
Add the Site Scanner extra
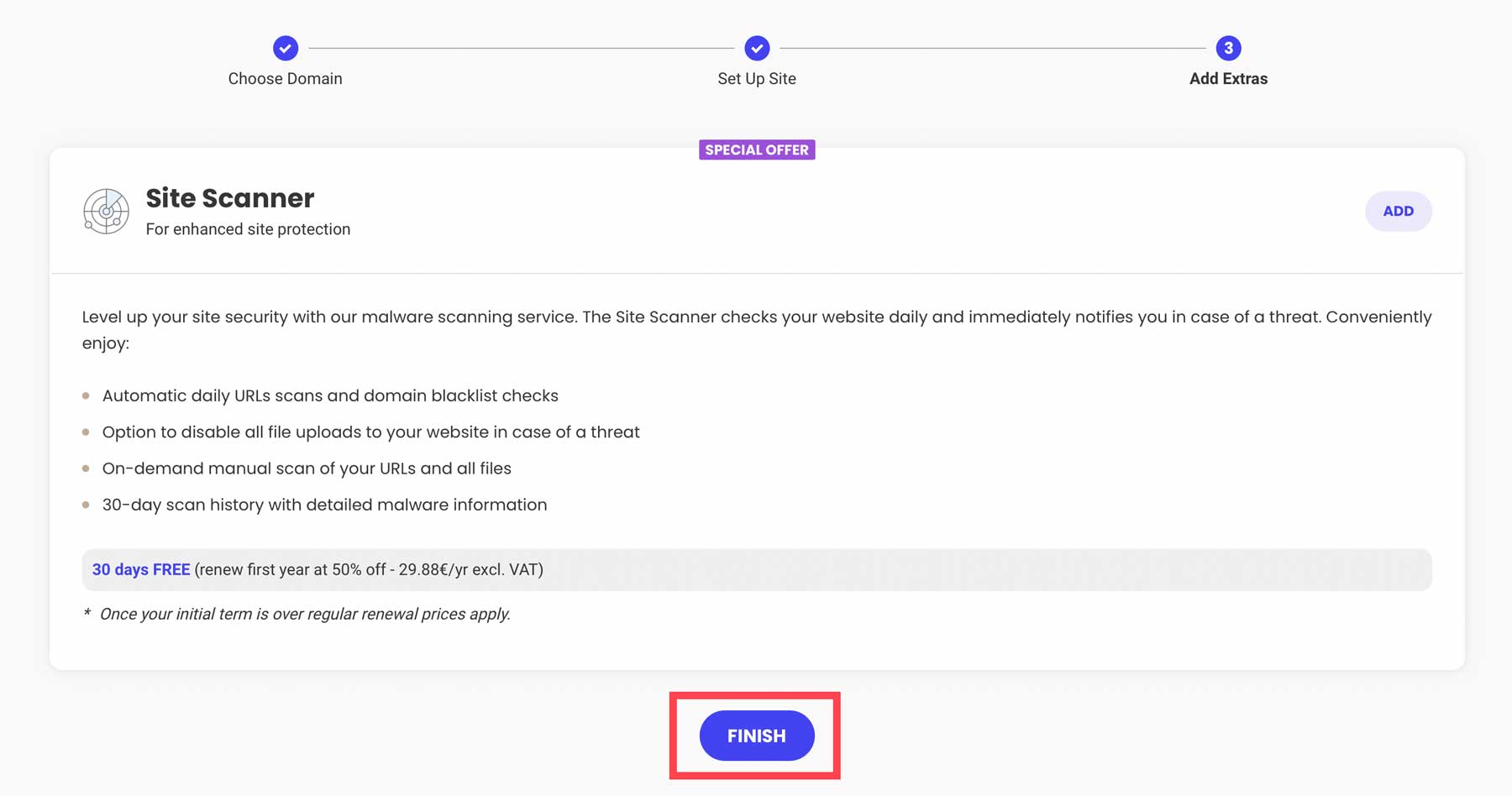pyautogui.click(x=1398, y=211)
